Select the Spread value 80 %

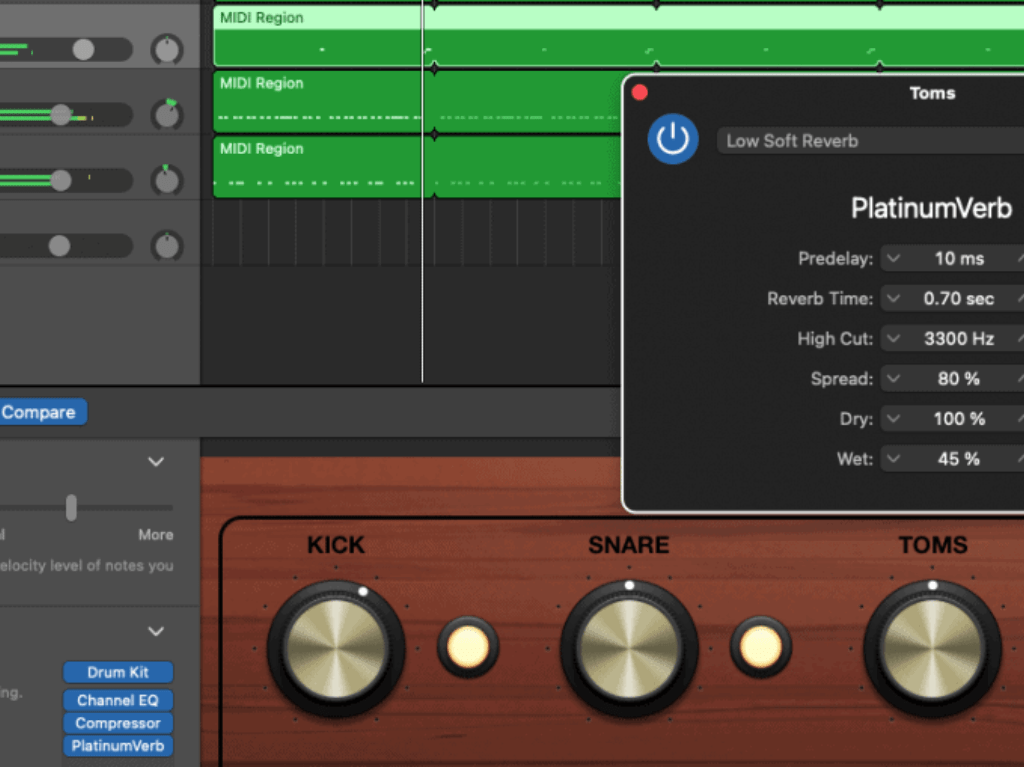click(959, 379)
